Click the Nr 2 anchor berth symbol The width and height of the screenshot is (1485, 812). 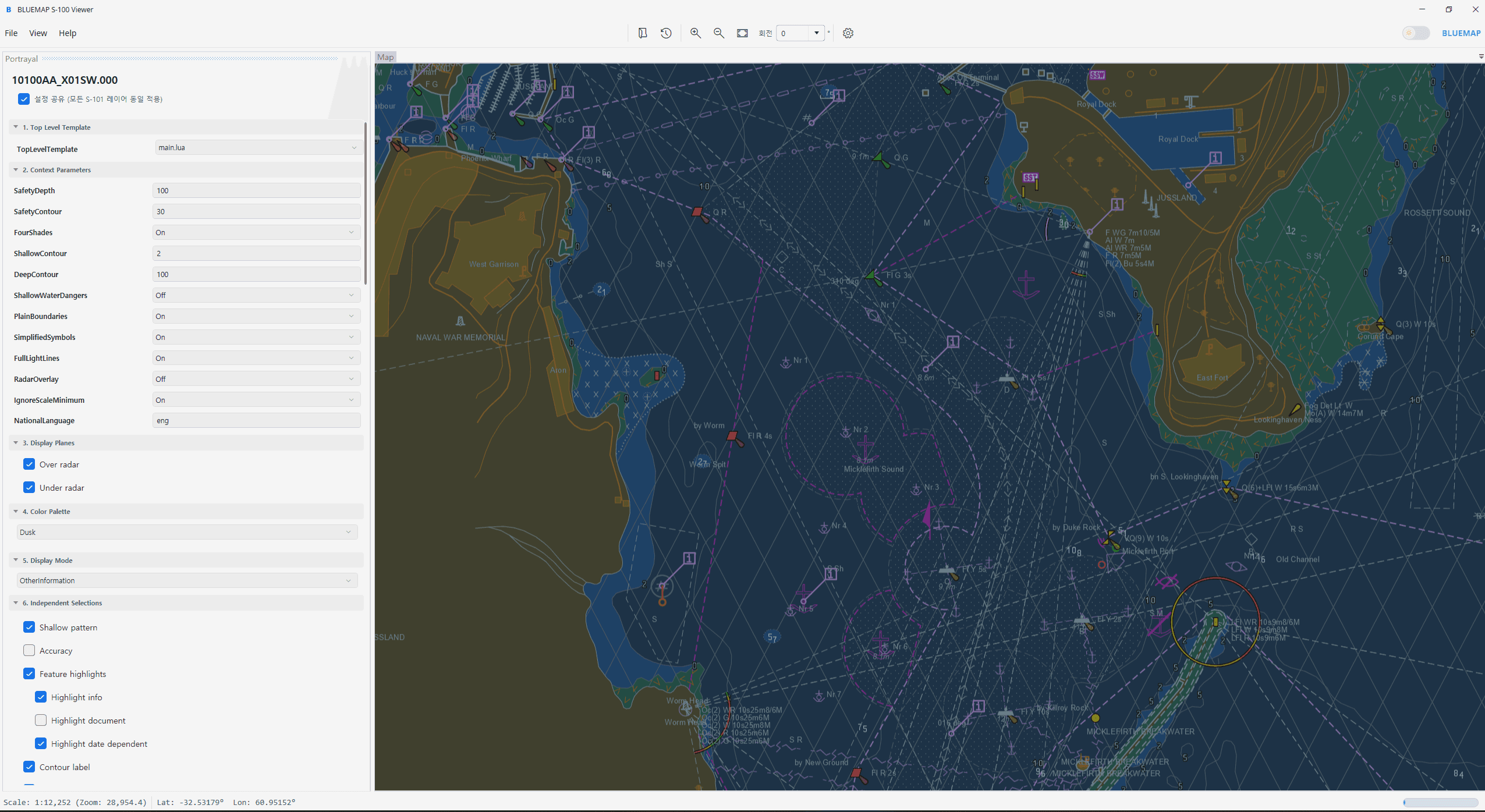(x=846, y=431)
